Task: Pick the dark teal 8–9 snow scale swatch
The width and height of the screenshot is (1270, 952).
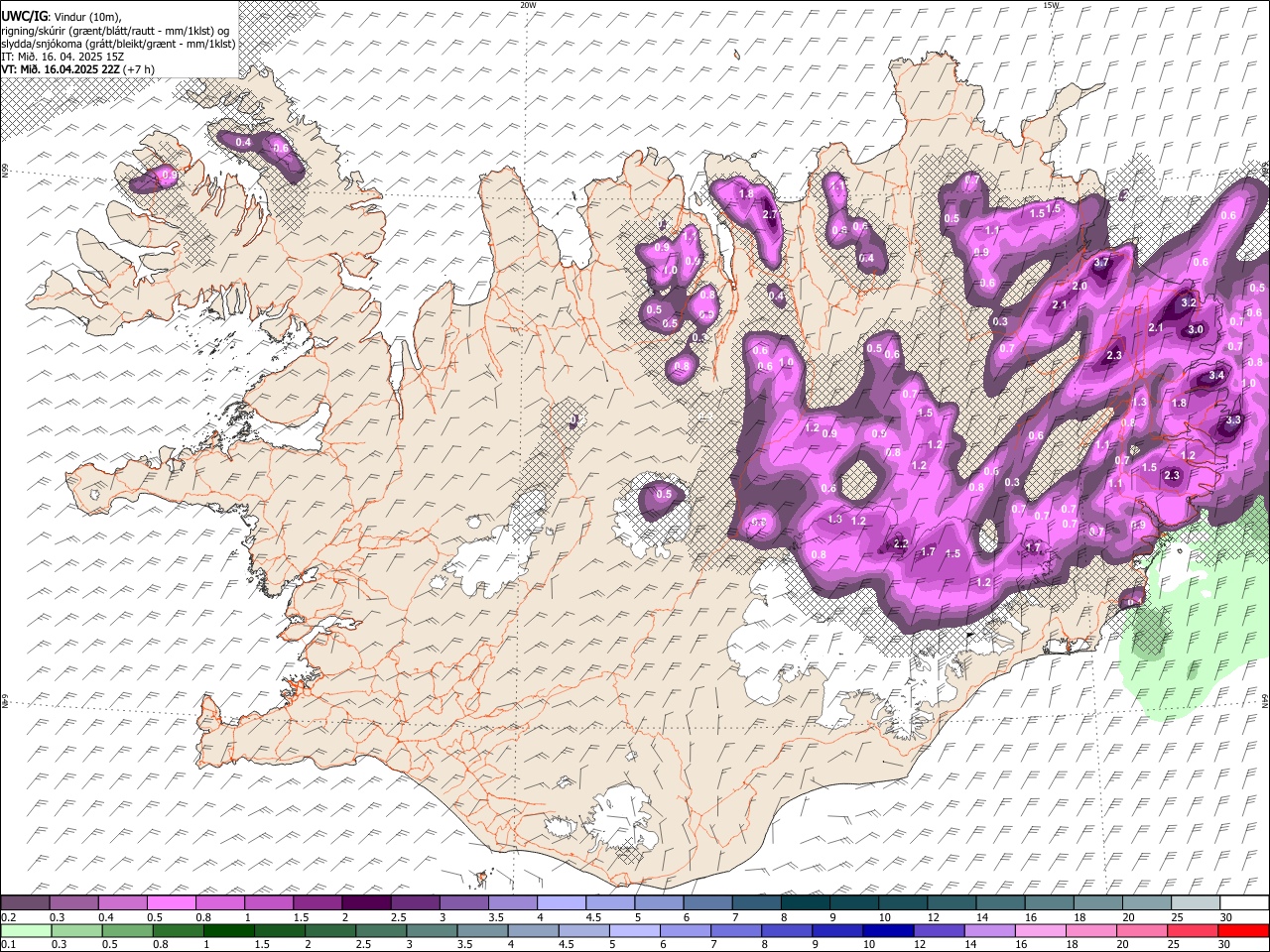Action: (x=805, y=903)
